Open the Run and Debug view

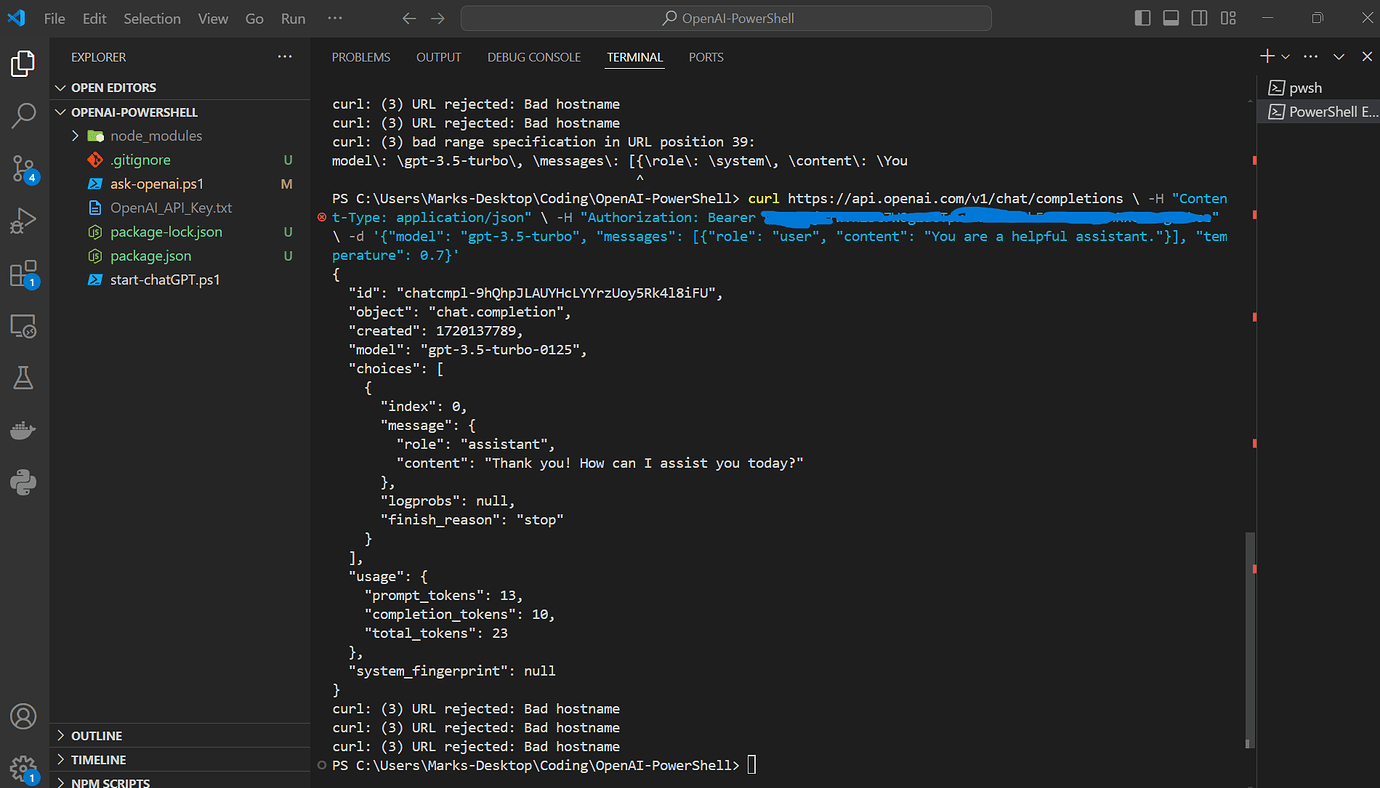23,221
